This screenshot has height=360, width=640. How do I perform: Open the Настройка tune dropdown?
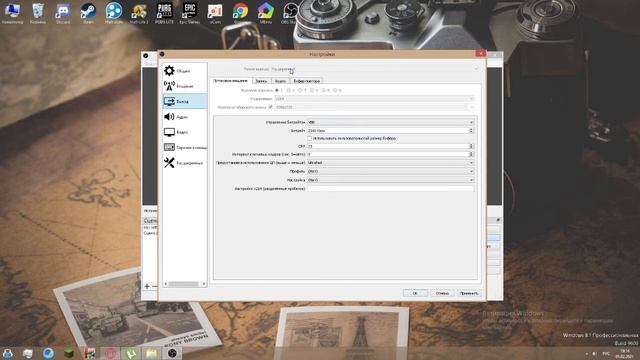coord(391,180)
